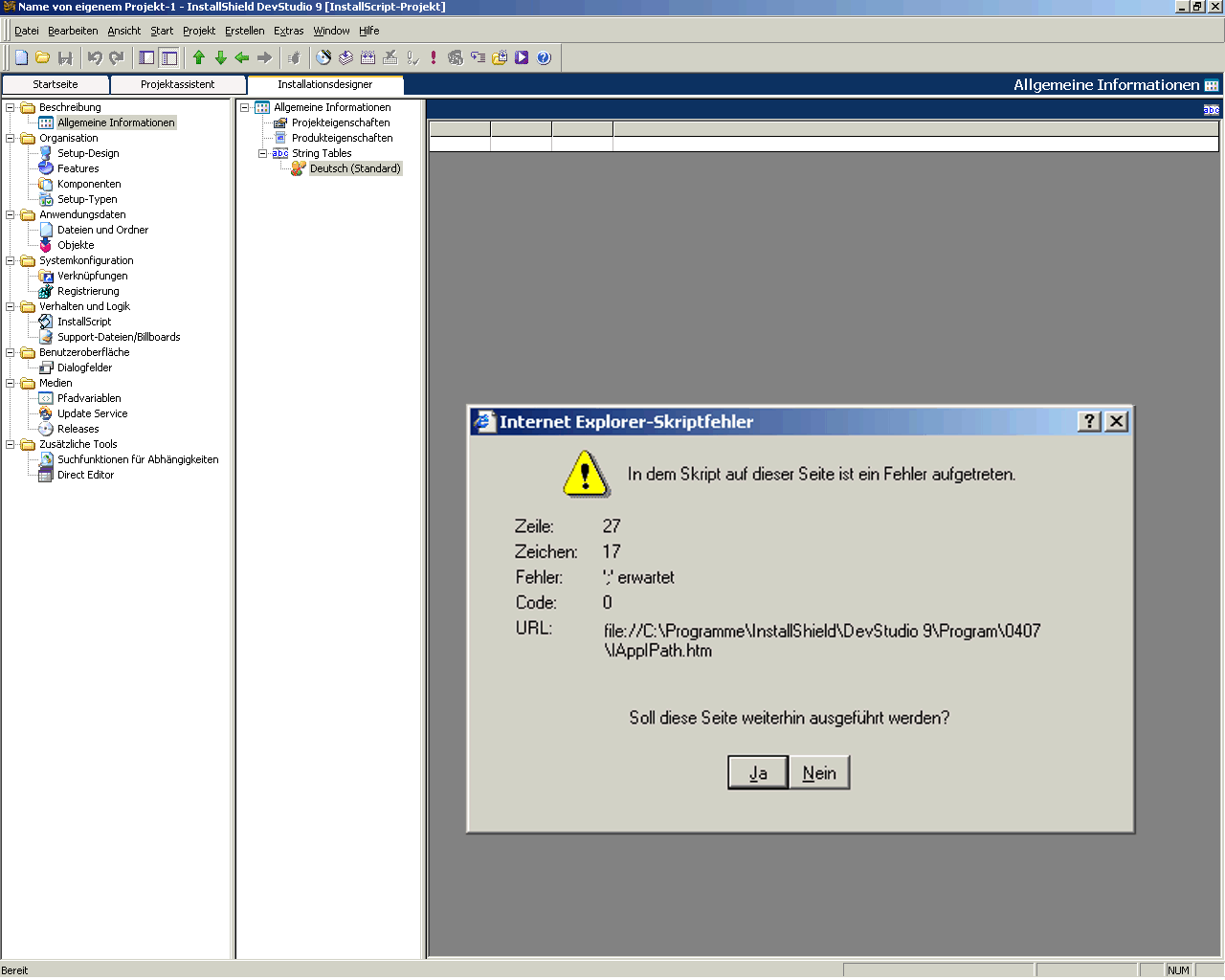This screenshot has height=980, width=1225.
Task: Collapse the Organisation folder node
Action: click(11, 138)
